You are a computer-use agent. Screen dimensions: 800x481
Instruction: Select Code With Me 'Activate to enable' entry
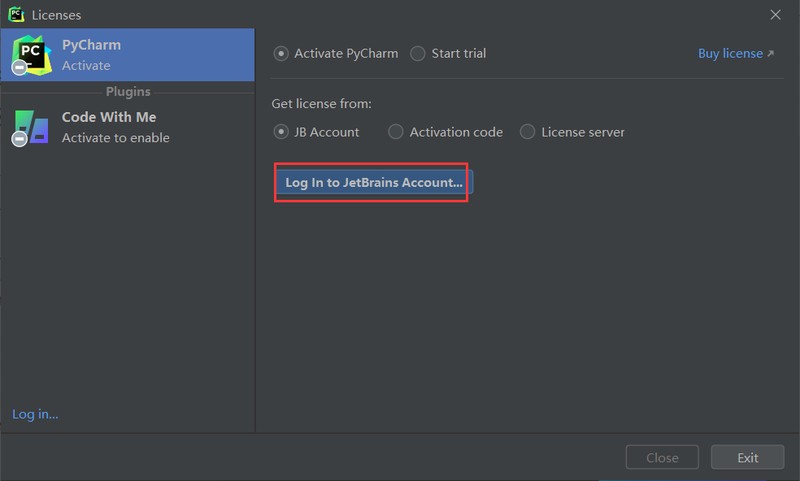click(x=128, y=127)
